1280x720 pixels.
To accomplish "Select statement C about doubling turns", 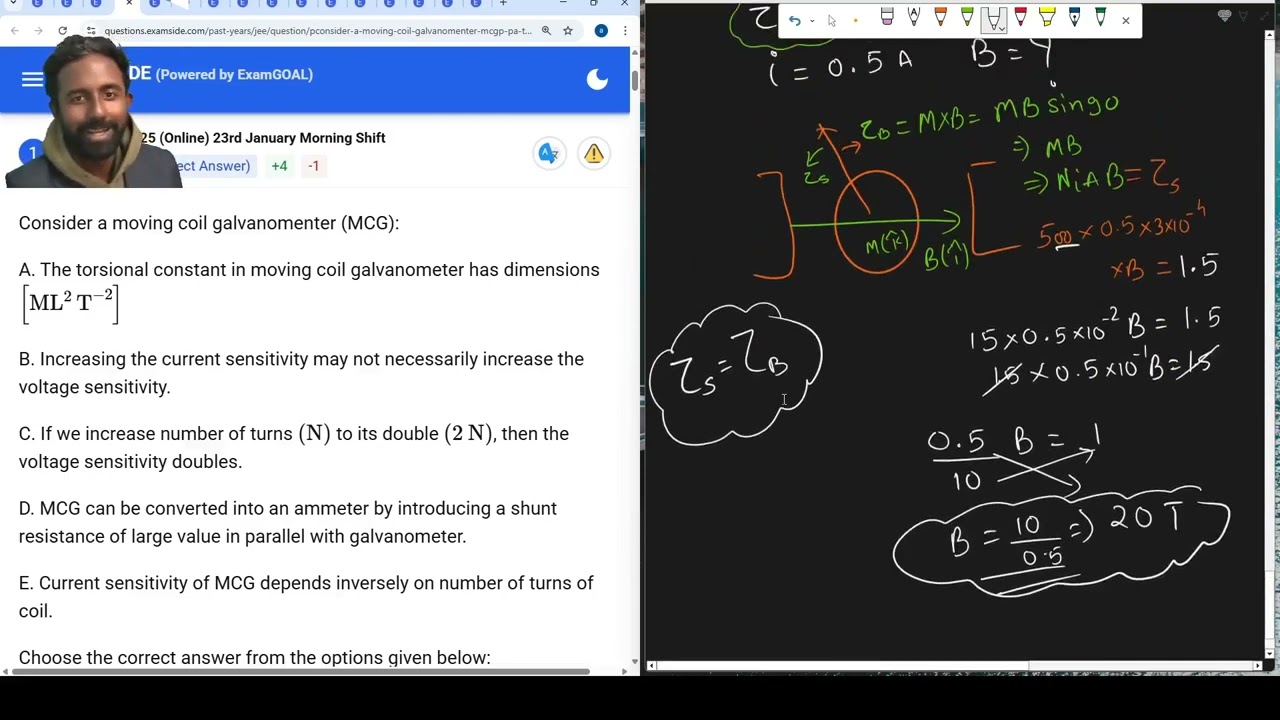I will coord(294,447).
